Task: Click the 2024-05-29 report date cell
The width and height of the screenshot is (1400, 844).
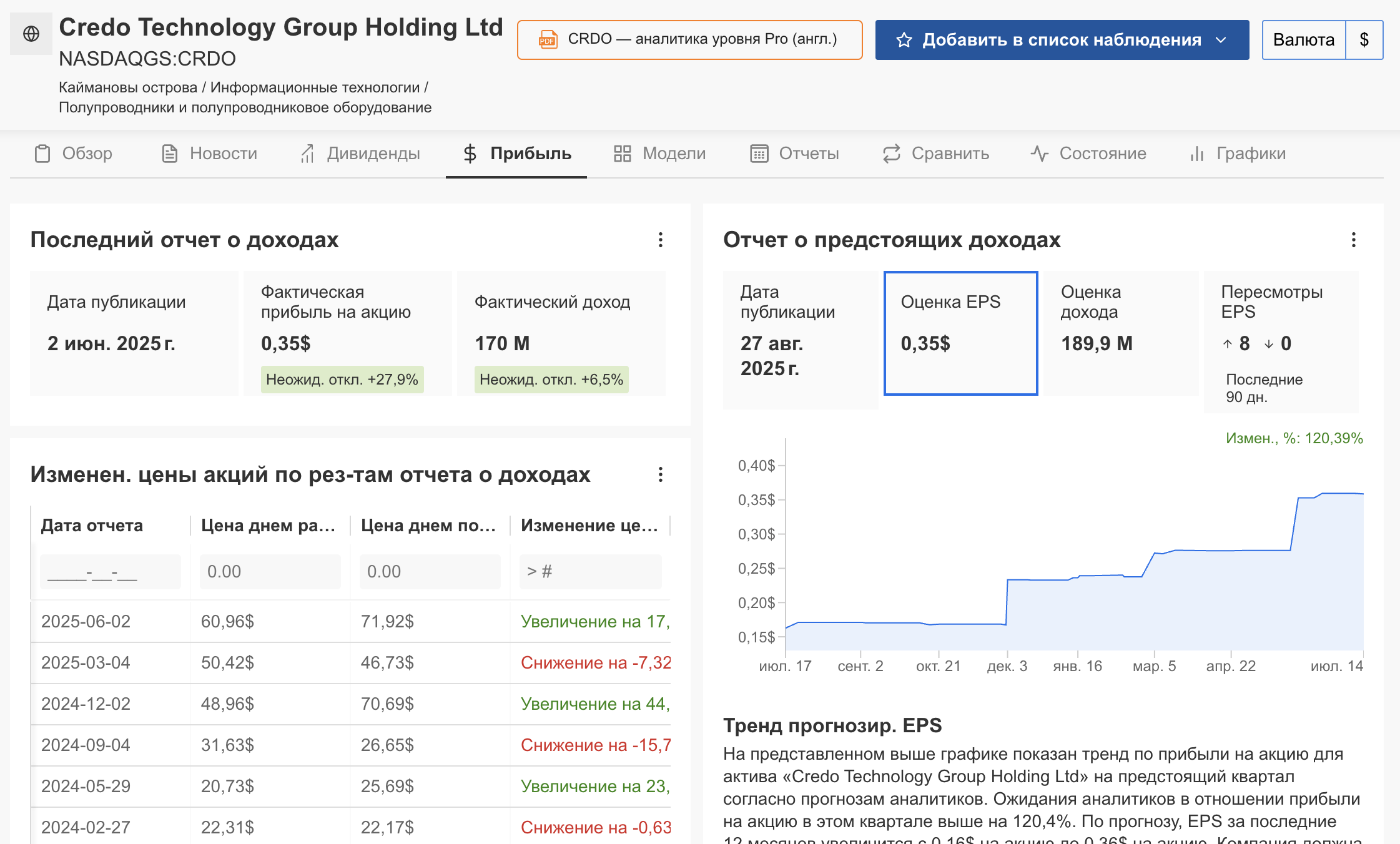Action: point(110,787)
